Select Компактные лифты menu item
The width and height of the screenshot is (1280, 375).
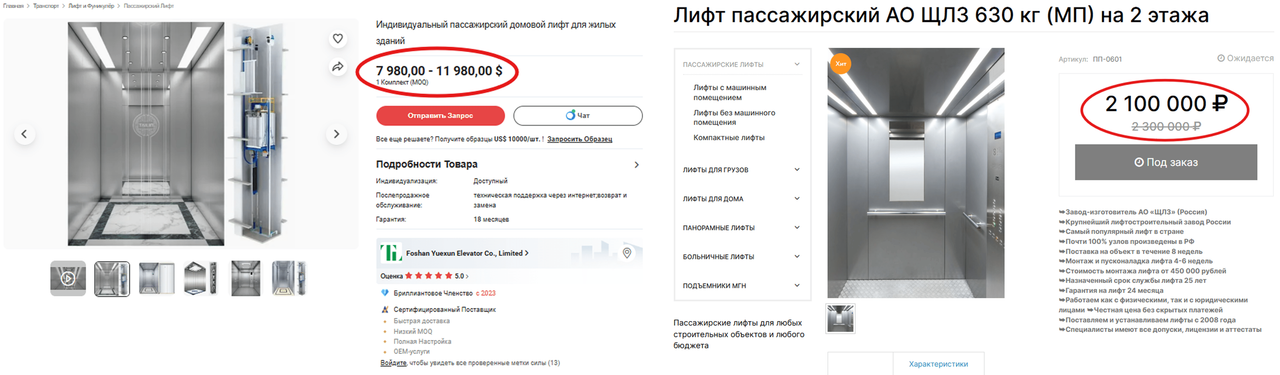pyautogui.click(x=729, y=137)
